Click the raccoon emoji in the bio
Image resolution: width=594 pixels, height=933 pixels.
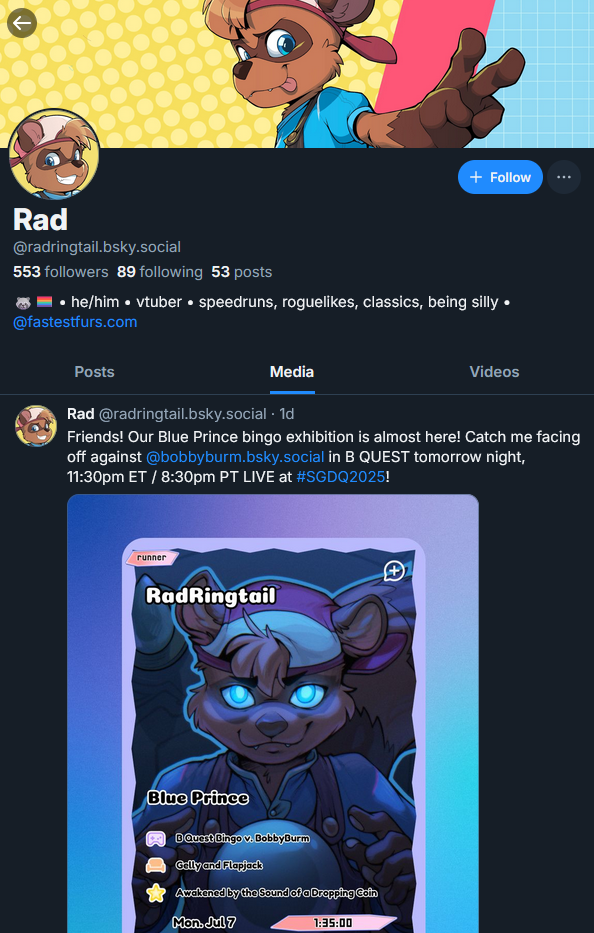tap(23, 303)
